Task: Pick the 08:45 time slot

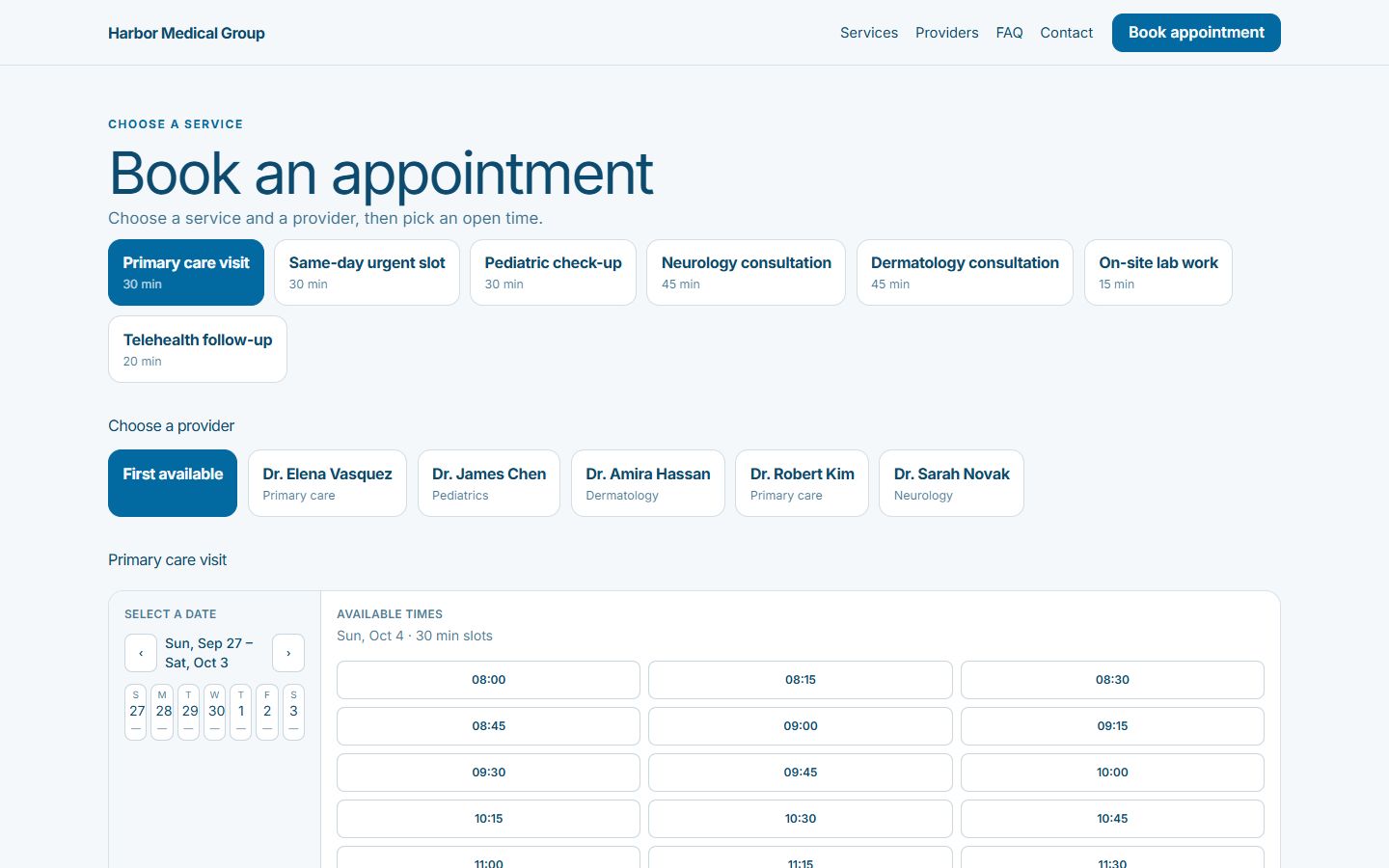Action: point(488,726)
